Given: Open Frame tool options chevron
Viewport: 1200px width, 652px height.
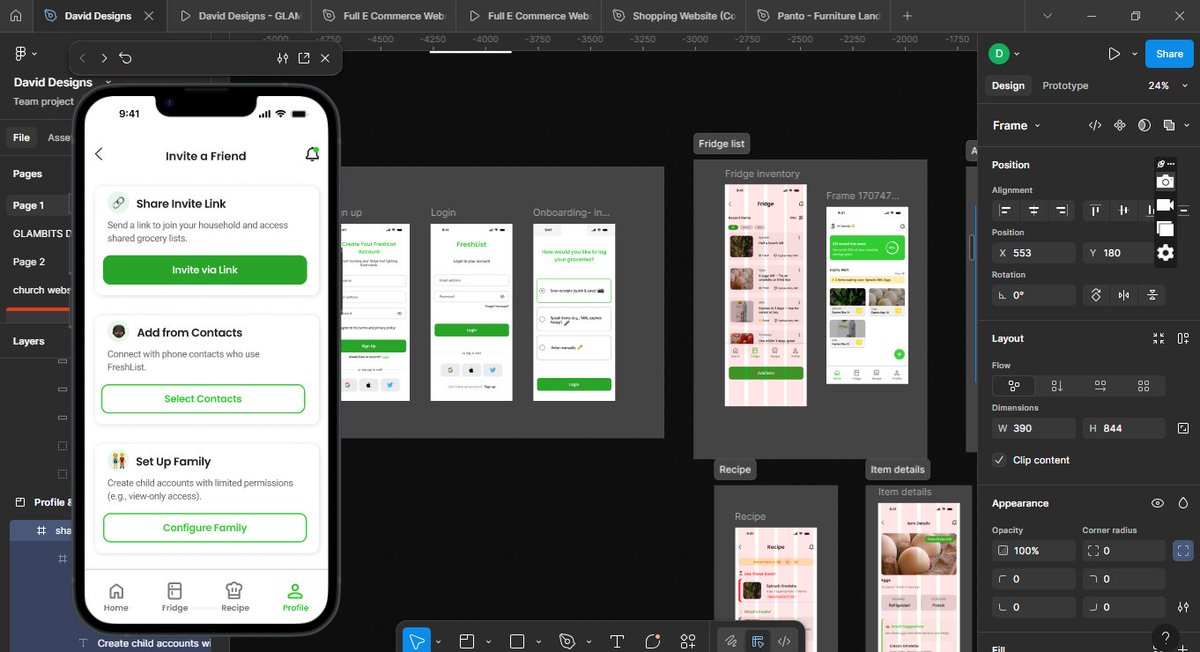Looking at the screenshot, I should pos(488,642).
